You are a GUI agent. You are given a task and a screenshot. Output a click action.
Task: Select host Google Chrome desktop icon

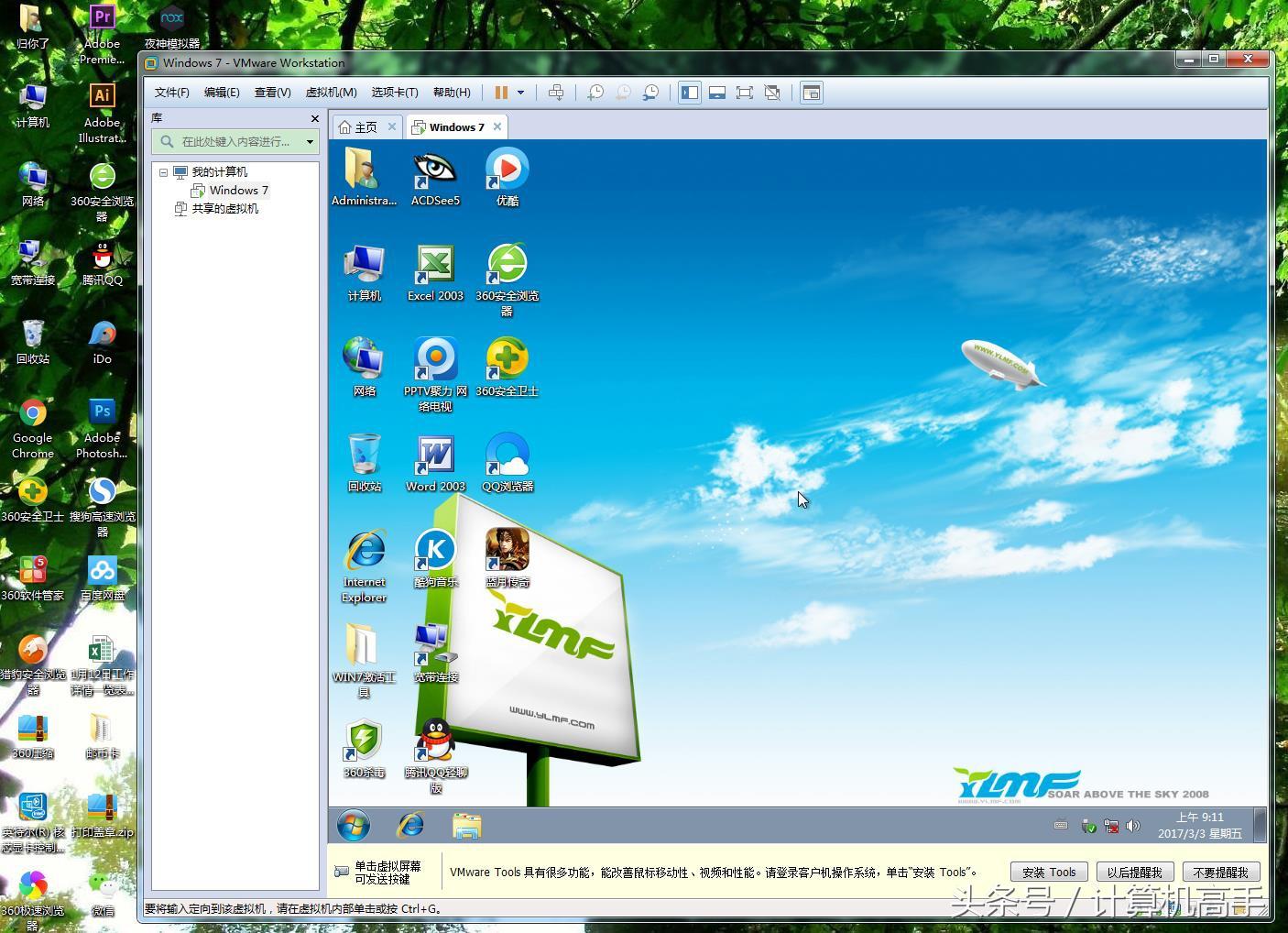point(33,429)
